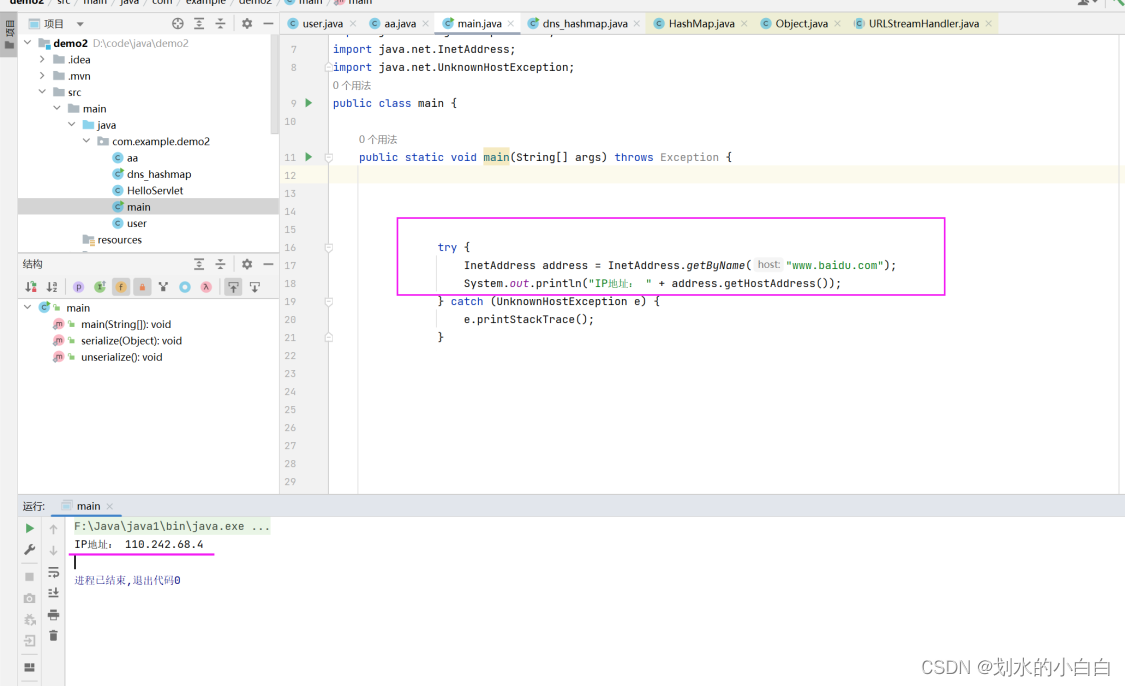The image size is (1125, 686).
Task: Toggle show lambdas pink lambda icon
Action: click(206, 287)
